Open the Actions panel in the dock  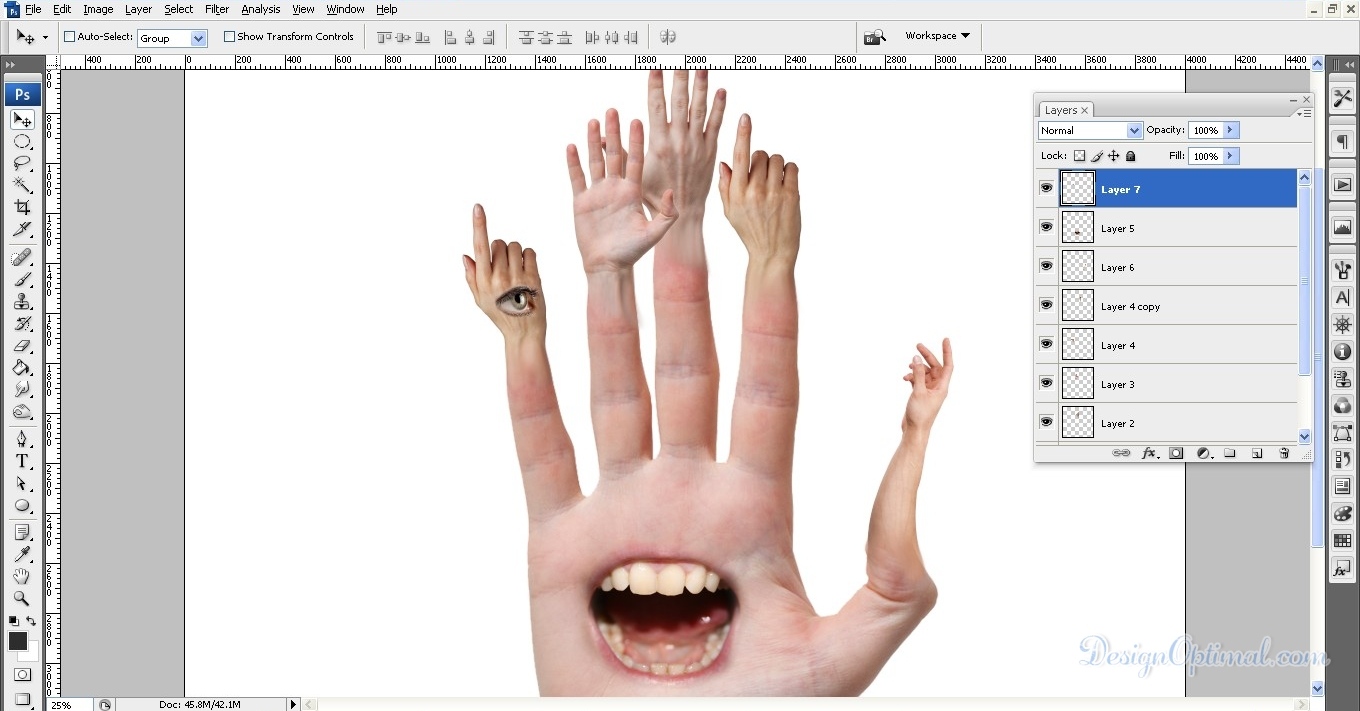click(x=1342, y=185)
